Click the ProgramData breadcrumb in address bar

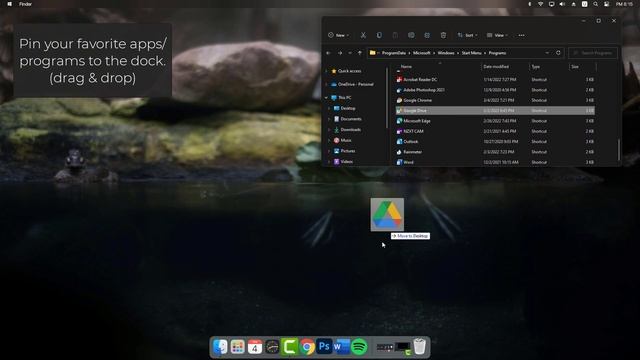[394, 53]
